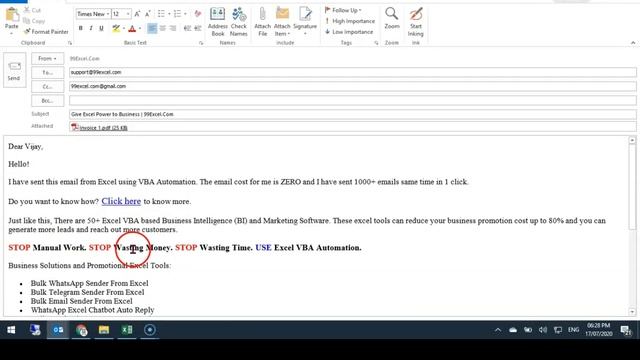Open font color dropdown arrow
640x360 pixels.
tap(140, 28)
